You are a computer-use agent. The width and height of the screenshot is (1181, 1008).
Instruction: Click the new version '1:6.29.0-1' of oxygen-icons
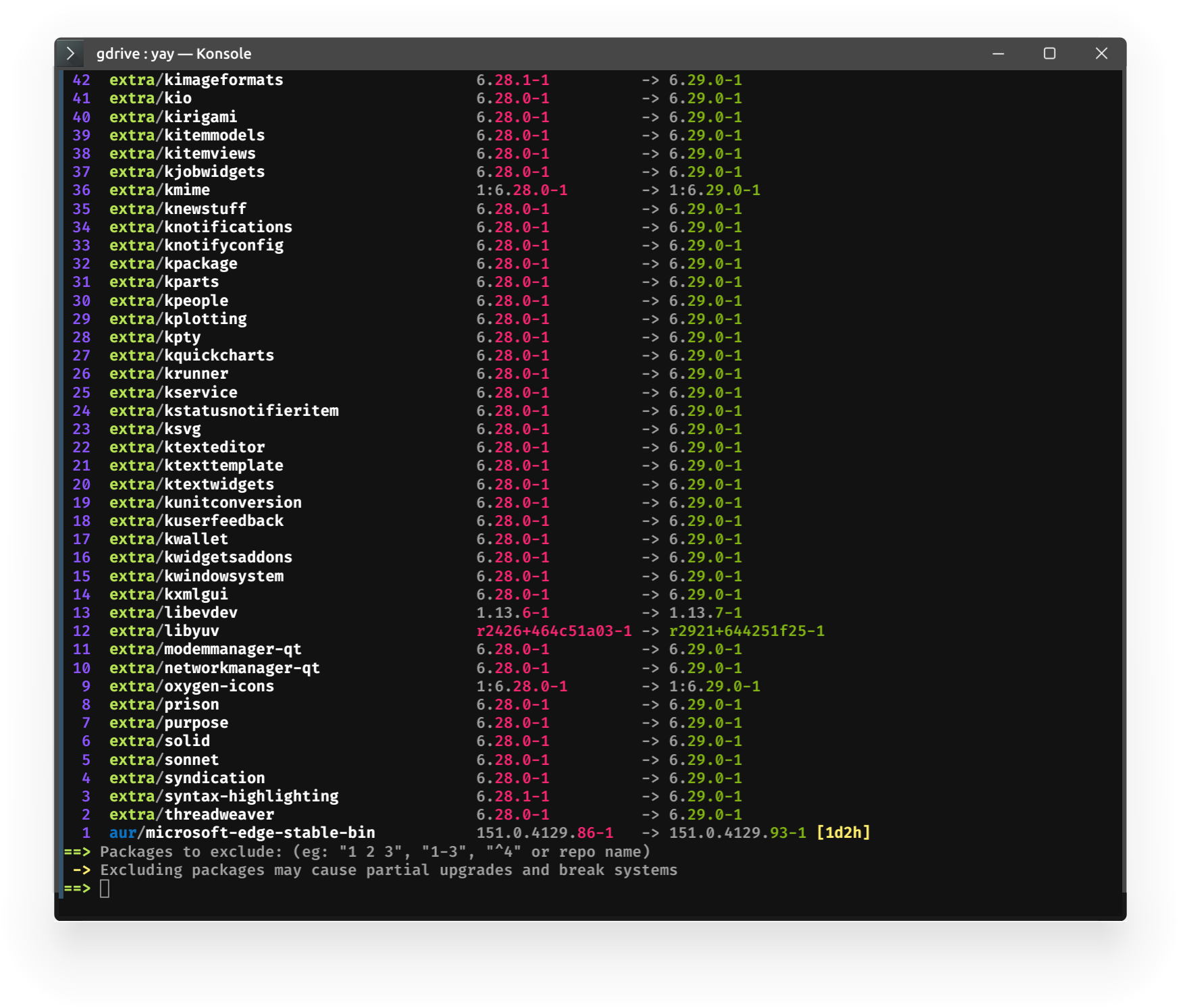[x=715, y=687]
